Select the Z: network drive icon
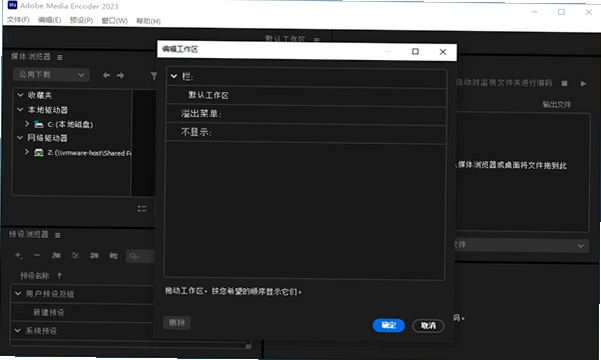 pyautogui.click(x=38, y=153)
